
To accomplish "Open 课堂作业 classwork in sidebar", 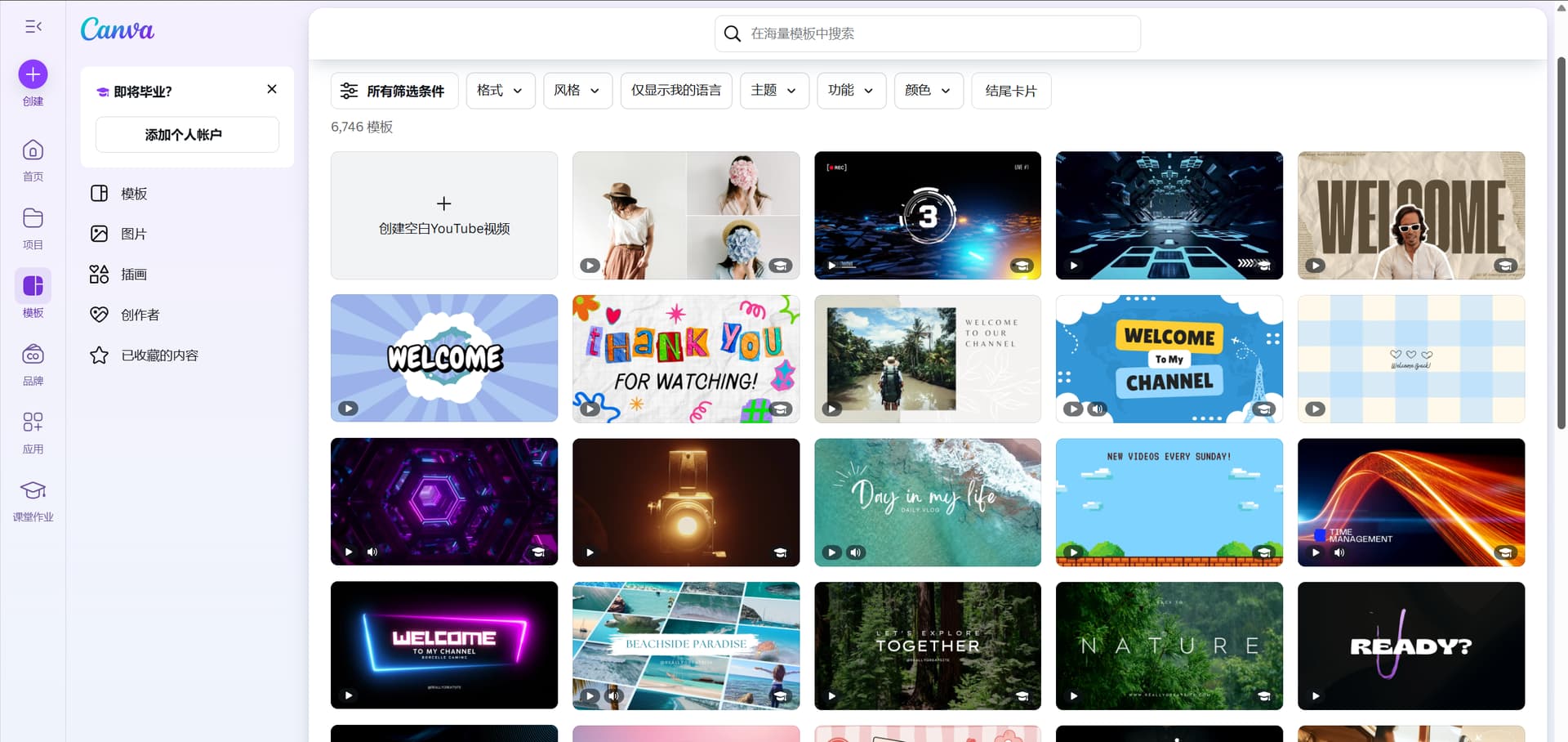I will click(x=33, y=500).
